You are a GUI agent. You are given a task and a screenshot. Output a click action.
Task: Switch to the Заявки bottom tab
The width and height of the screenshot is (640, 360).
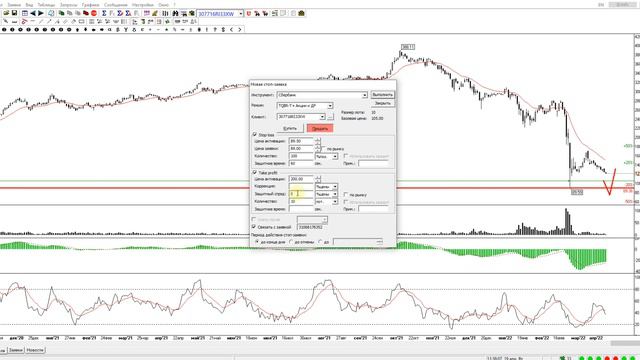point(16,350)
